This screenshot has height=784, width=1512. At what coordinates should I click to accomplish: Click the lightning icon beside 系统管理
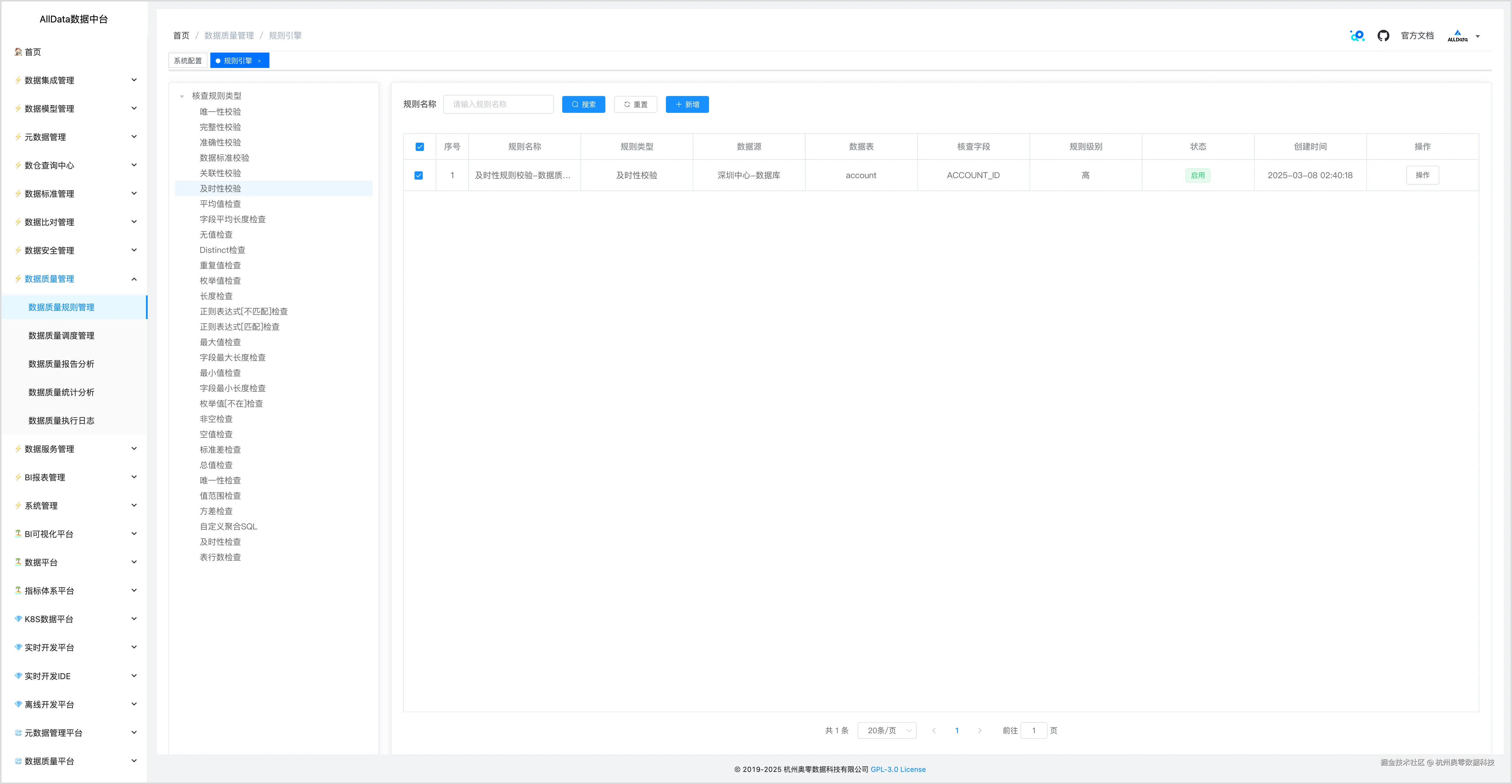point(18,505)
